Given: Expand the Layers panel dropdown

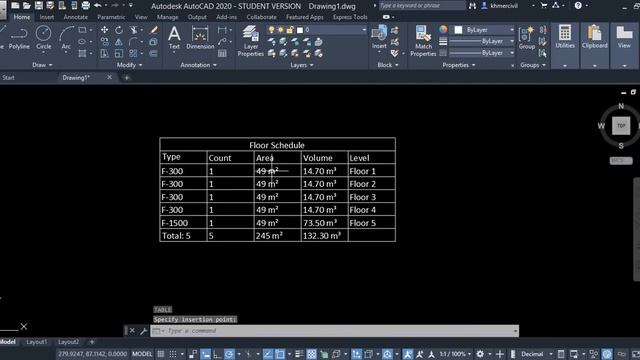Looking at the screenshot, I should tap(302, 65).
